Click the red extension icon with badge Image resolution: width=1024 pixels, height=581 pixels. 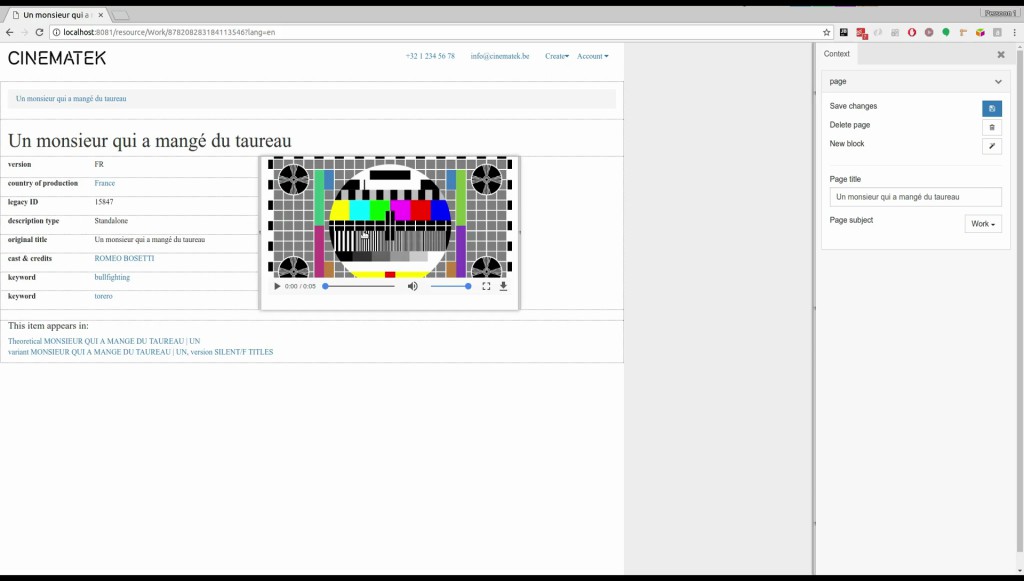click(x=861, y=33)
